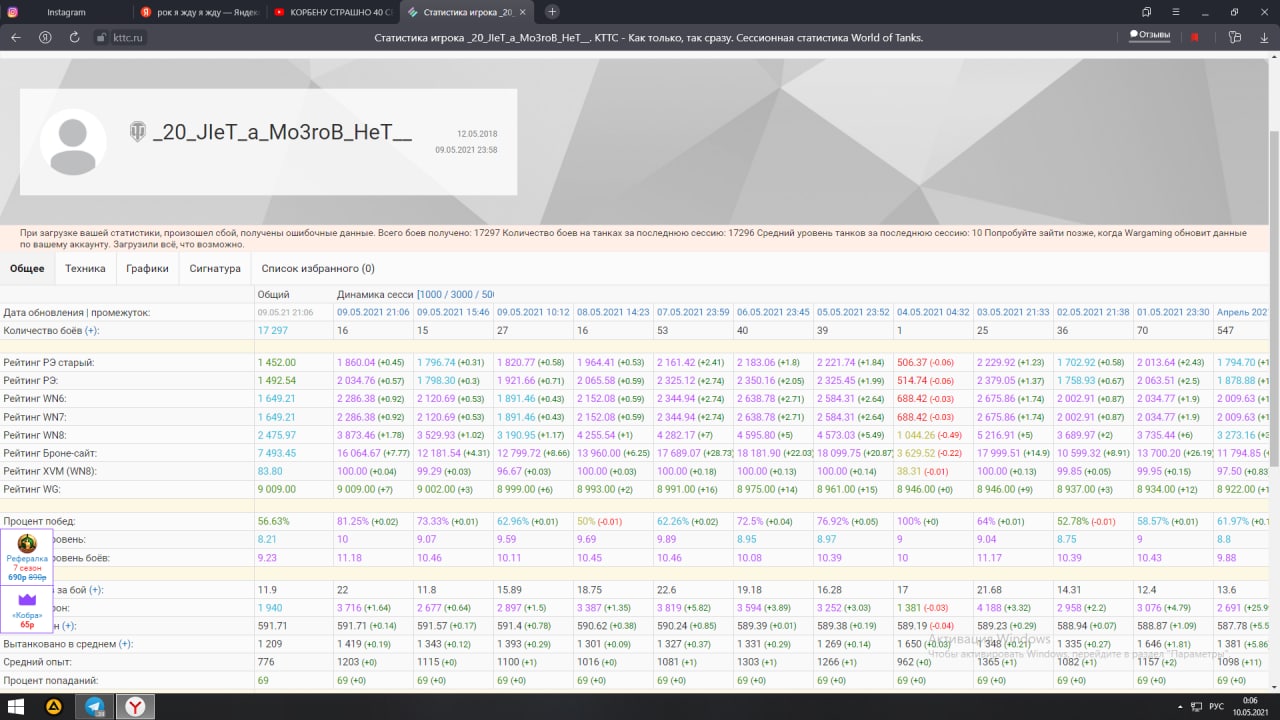Open the Техника tab
The width and height of the screenshot is (1280, 720).
pos(85,268)
